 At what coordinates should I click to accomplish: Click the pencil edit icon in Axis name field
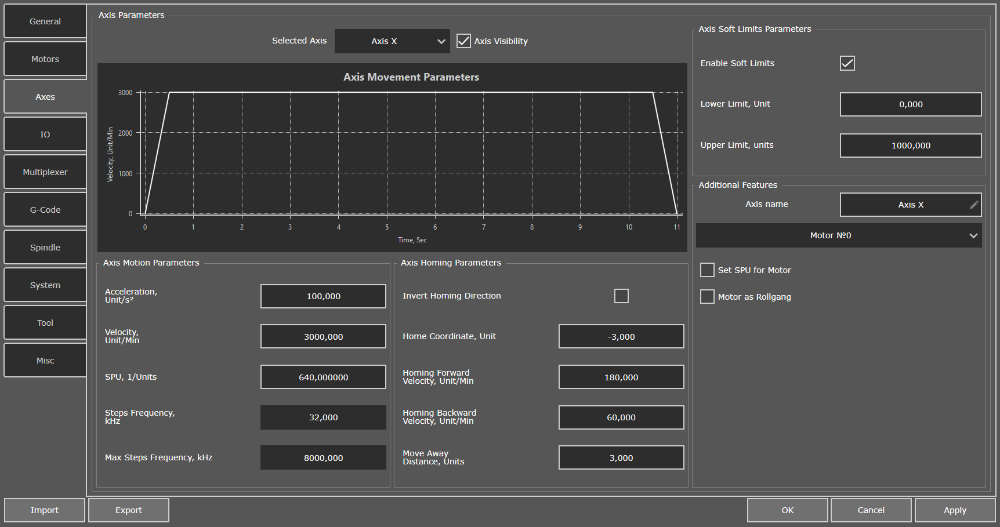tap(973, 205)
